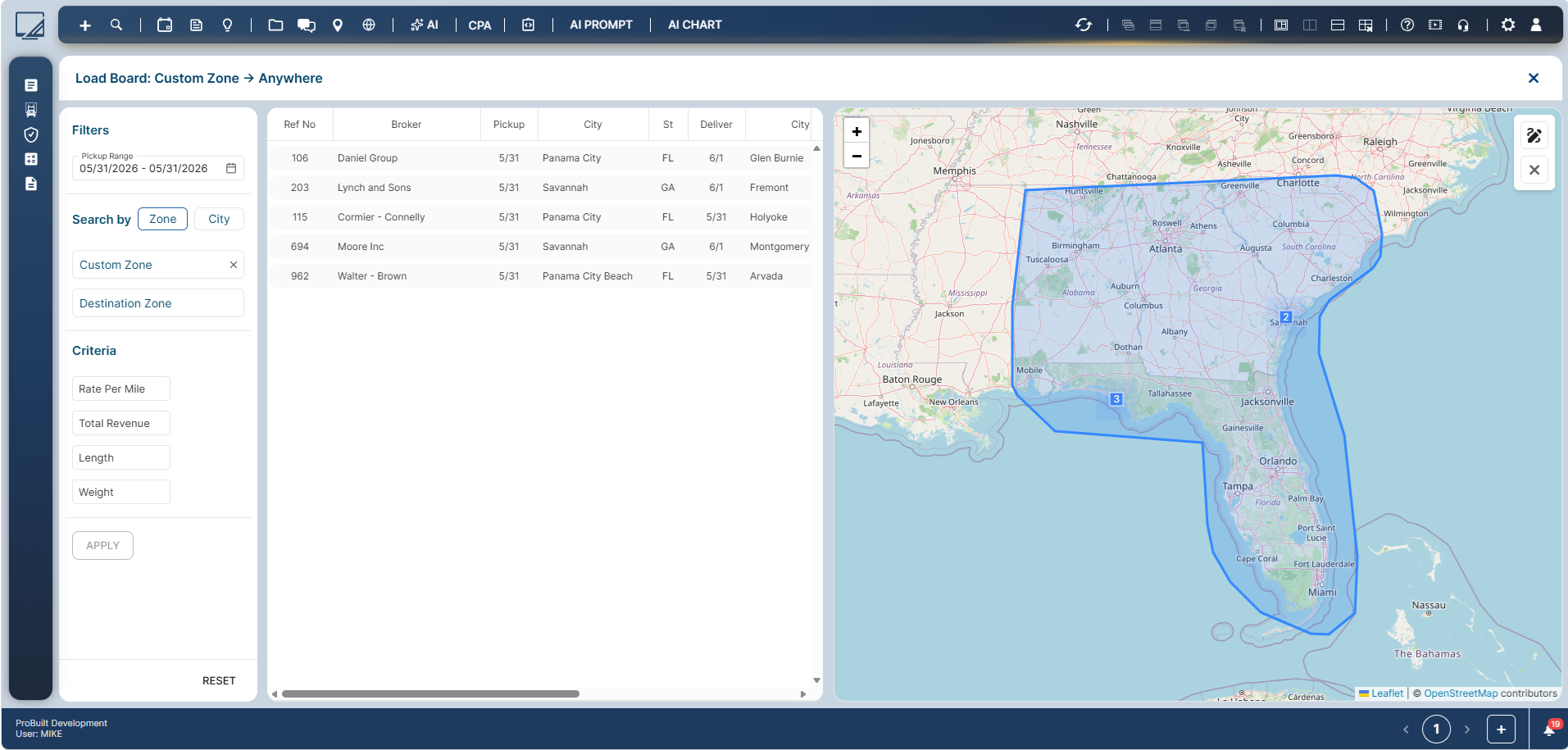Open AI PROMPT from the toolbar
Screen dimensions: 1568x750
click(601, 25)
